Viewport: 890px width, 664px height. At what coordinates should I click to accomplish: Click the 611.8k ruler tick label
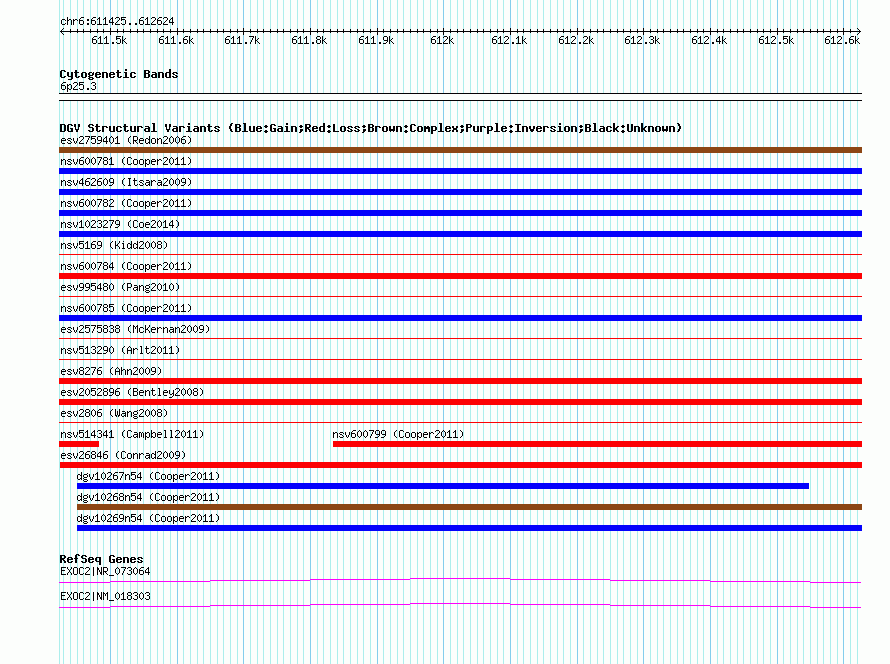[309, 40]
